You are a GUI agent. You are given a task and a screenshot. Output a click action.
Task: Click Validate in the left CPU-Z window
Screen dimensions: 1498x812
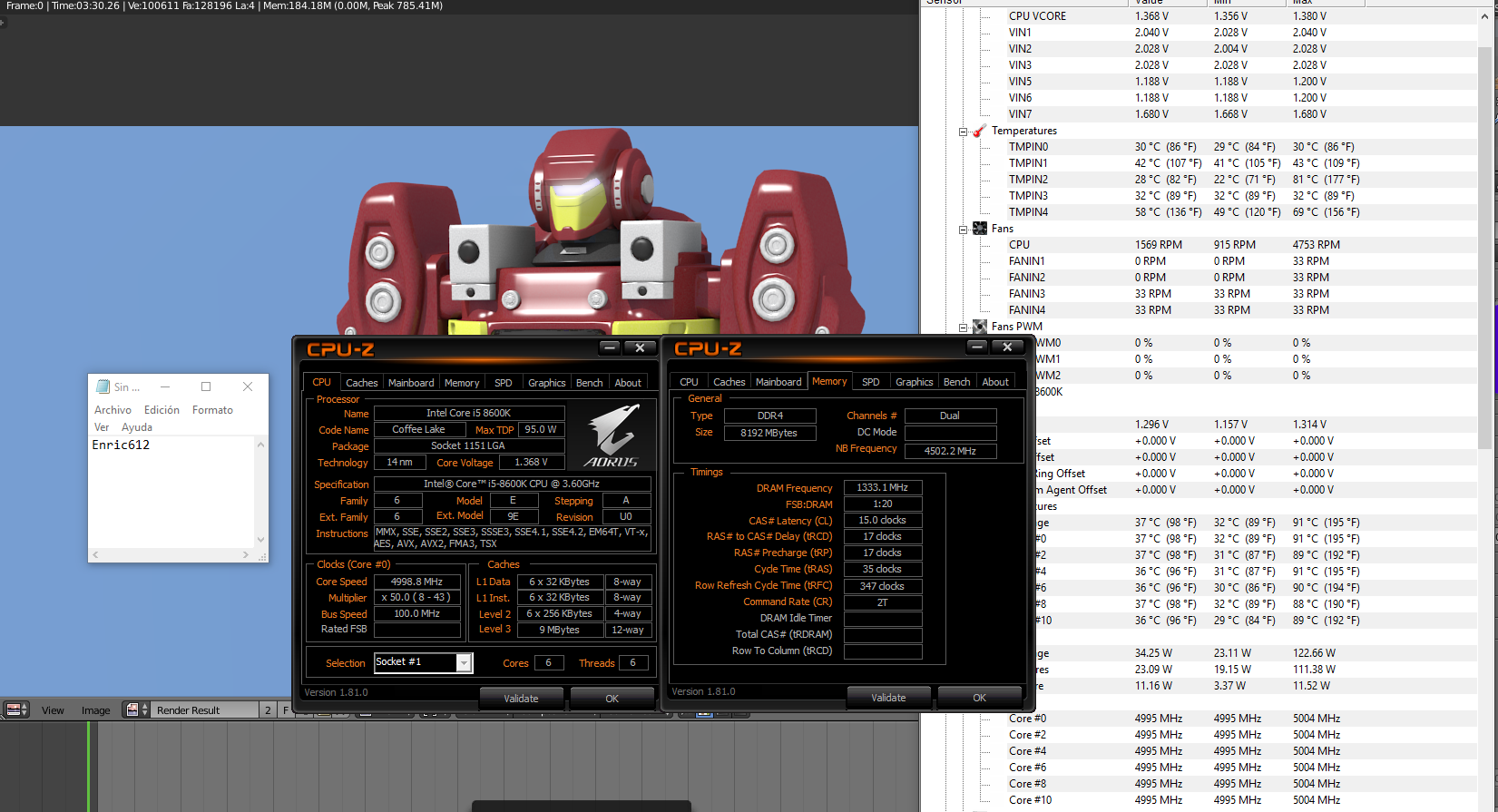coord(522,699)
